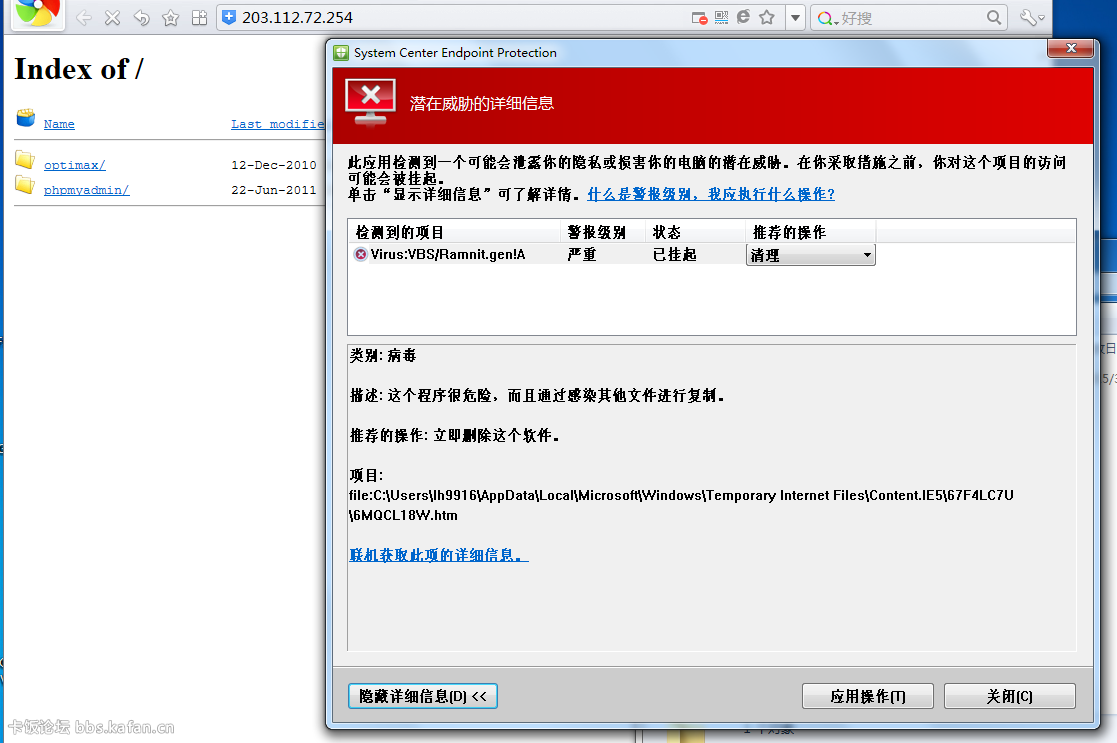Click the 类别: 病毒 text line

tap(383, 355)
